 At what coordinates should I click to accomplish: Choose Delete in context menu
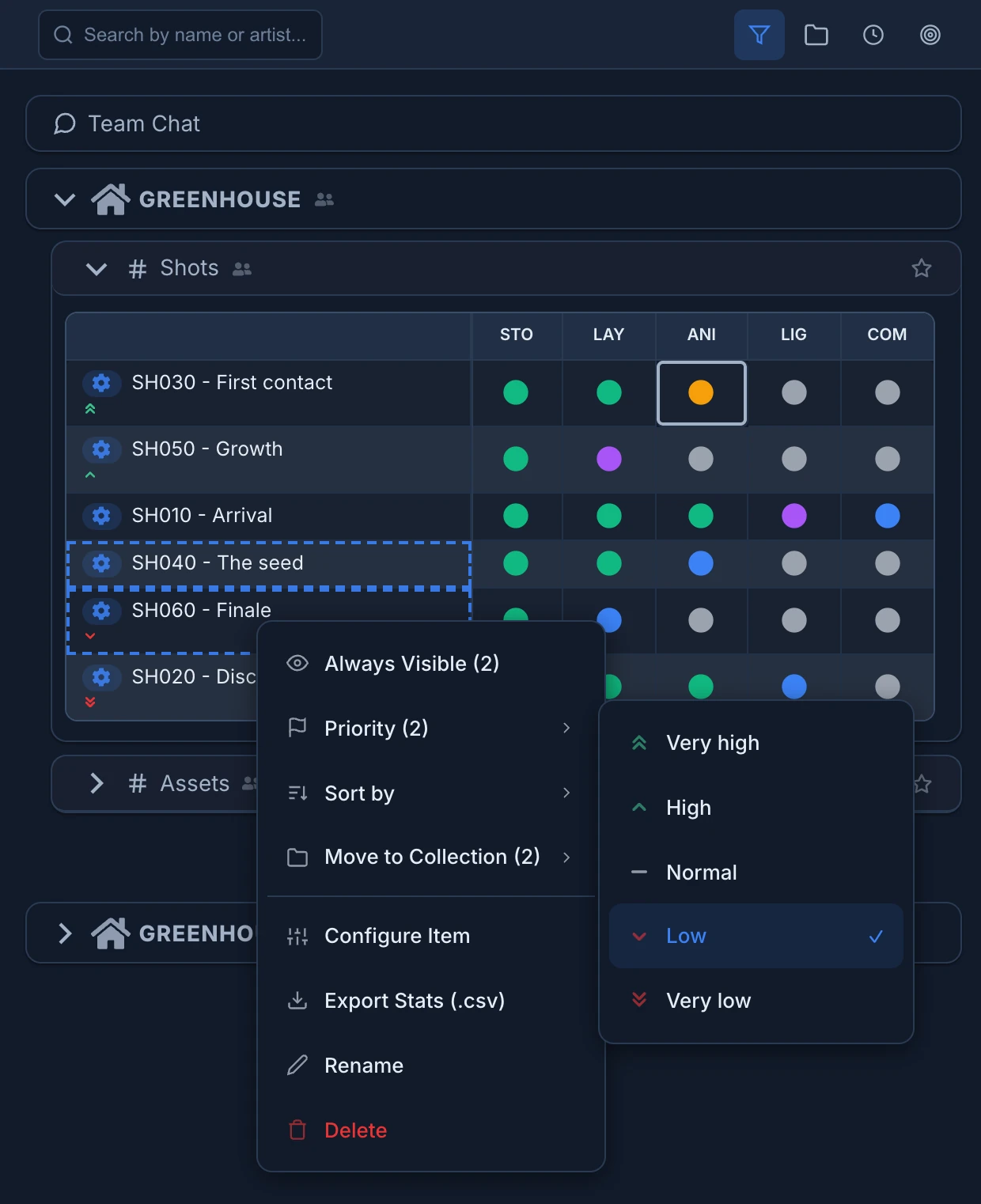(431, 1130)
